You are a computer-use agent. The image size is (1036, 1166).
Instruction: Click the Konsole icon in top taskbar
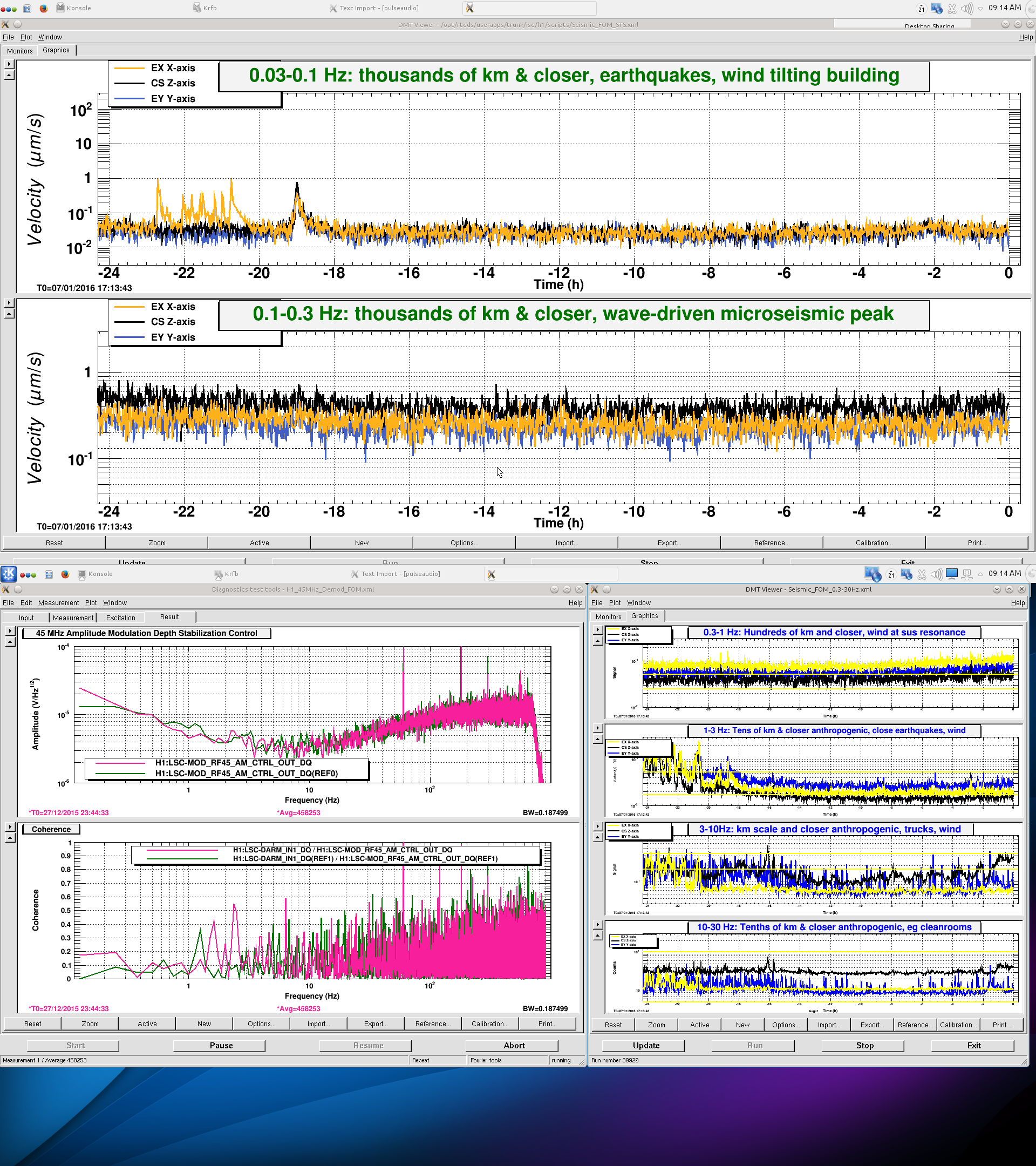pyautogui.click(x=60, y=8)
